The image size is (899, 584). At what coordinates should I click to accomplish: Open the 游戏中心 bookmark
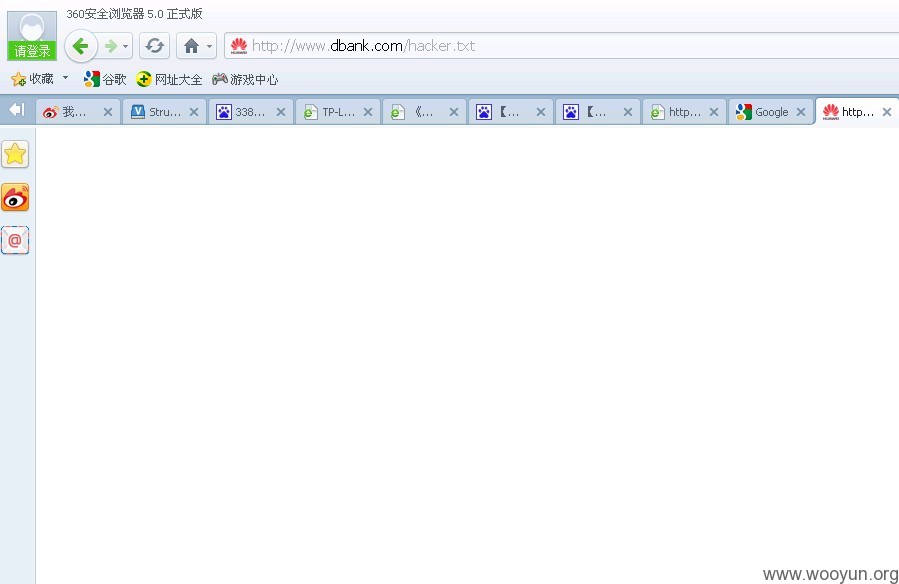(x=245, y=79)
